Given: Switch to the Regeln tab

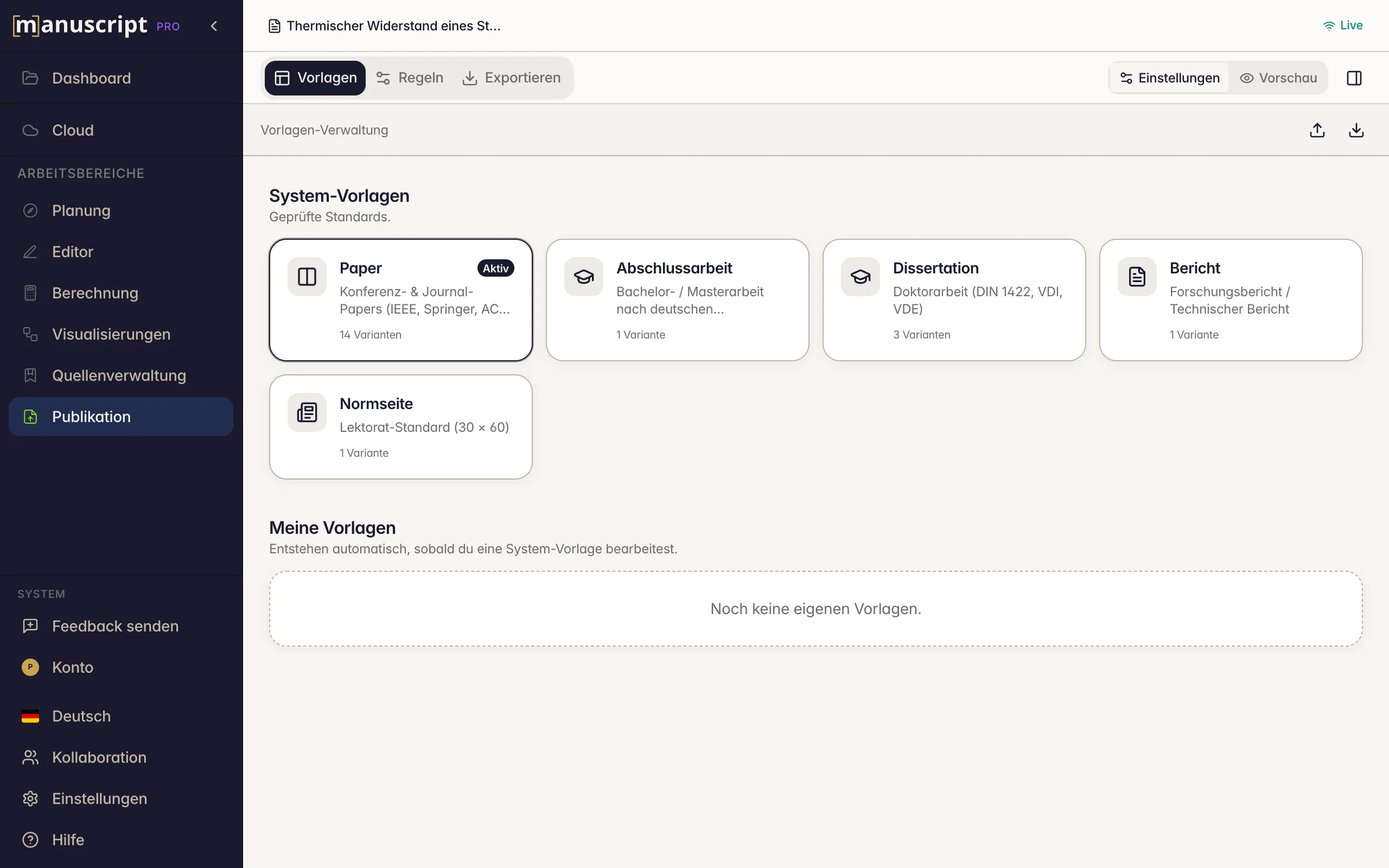Looking at the screenshot, I should coord(410,78).
